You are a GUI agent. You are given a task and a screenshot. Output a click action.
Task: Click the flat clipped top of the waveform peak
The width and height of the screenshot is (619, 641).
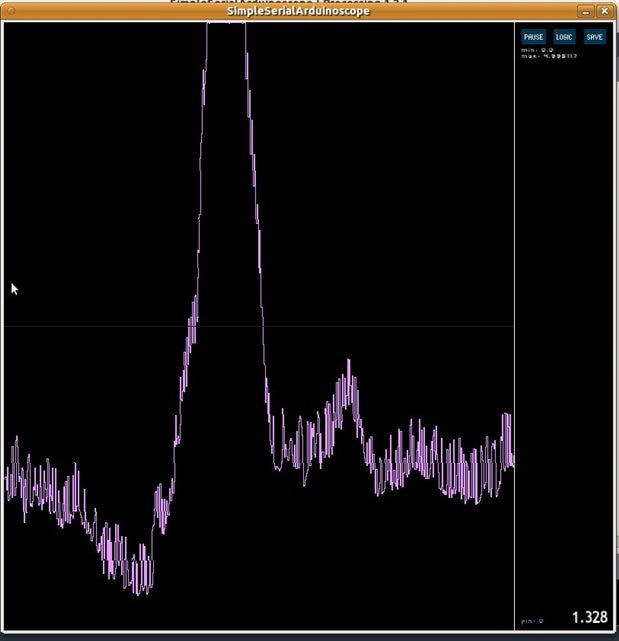coord(226,23)
